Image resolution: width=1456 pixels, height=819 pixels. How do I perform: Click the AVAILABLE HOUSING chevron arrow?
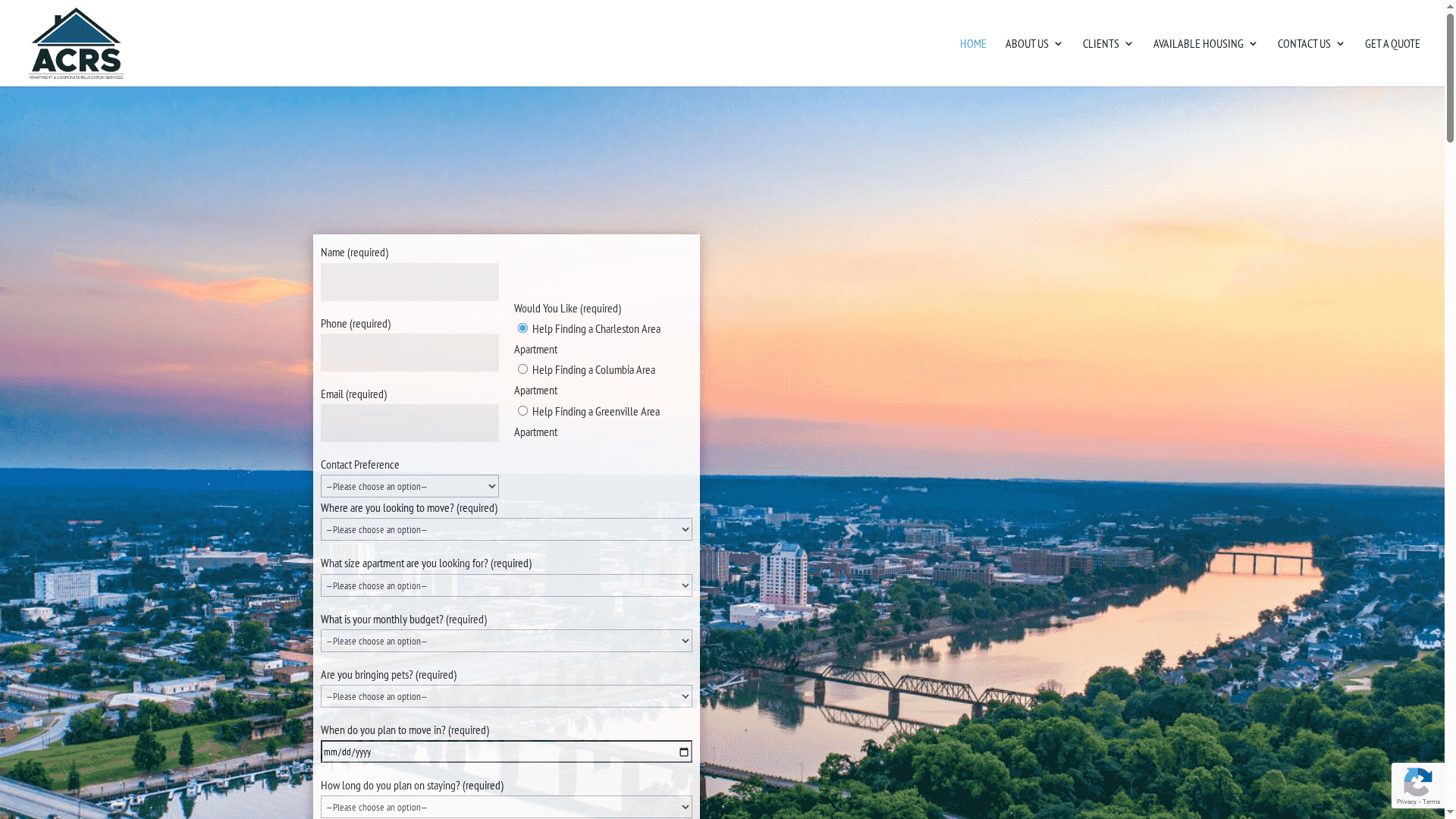[1253, 44]
